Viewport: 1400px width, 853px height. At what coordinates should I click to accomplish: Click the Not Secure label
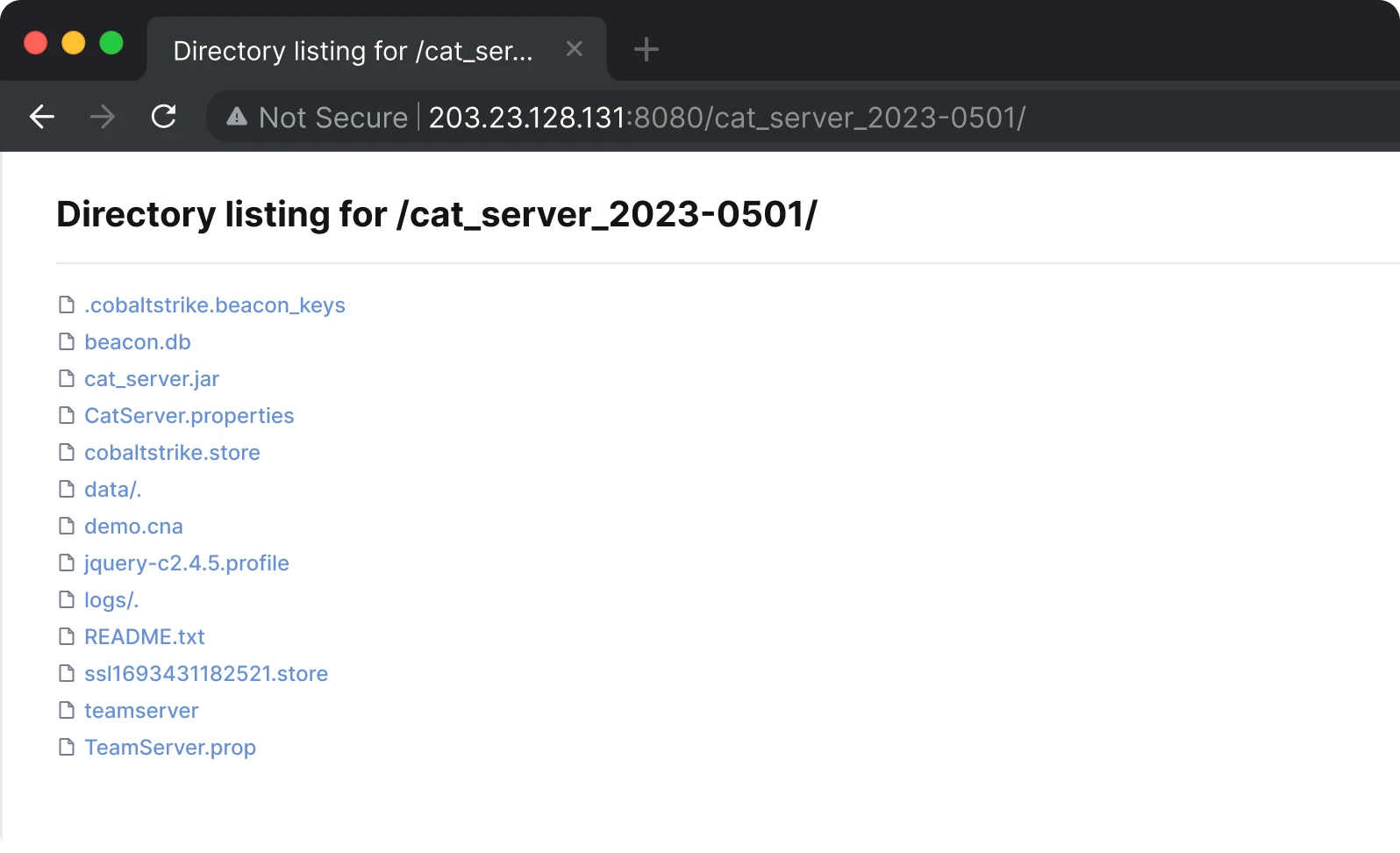333,118
